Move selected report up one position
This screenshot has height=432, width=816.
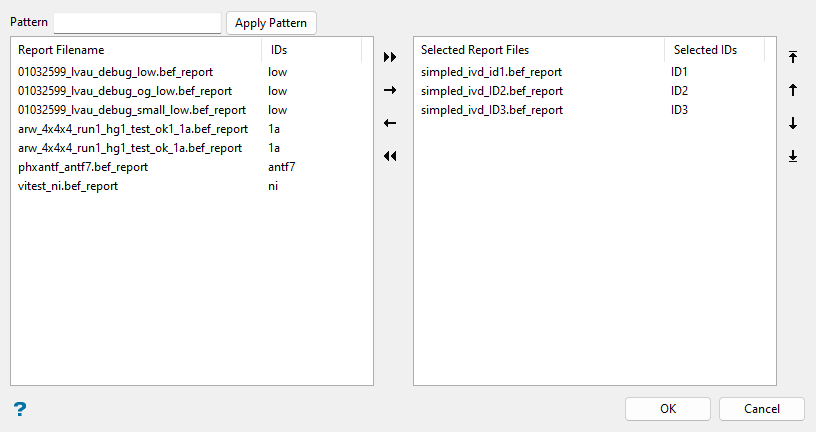pos(793,90)
